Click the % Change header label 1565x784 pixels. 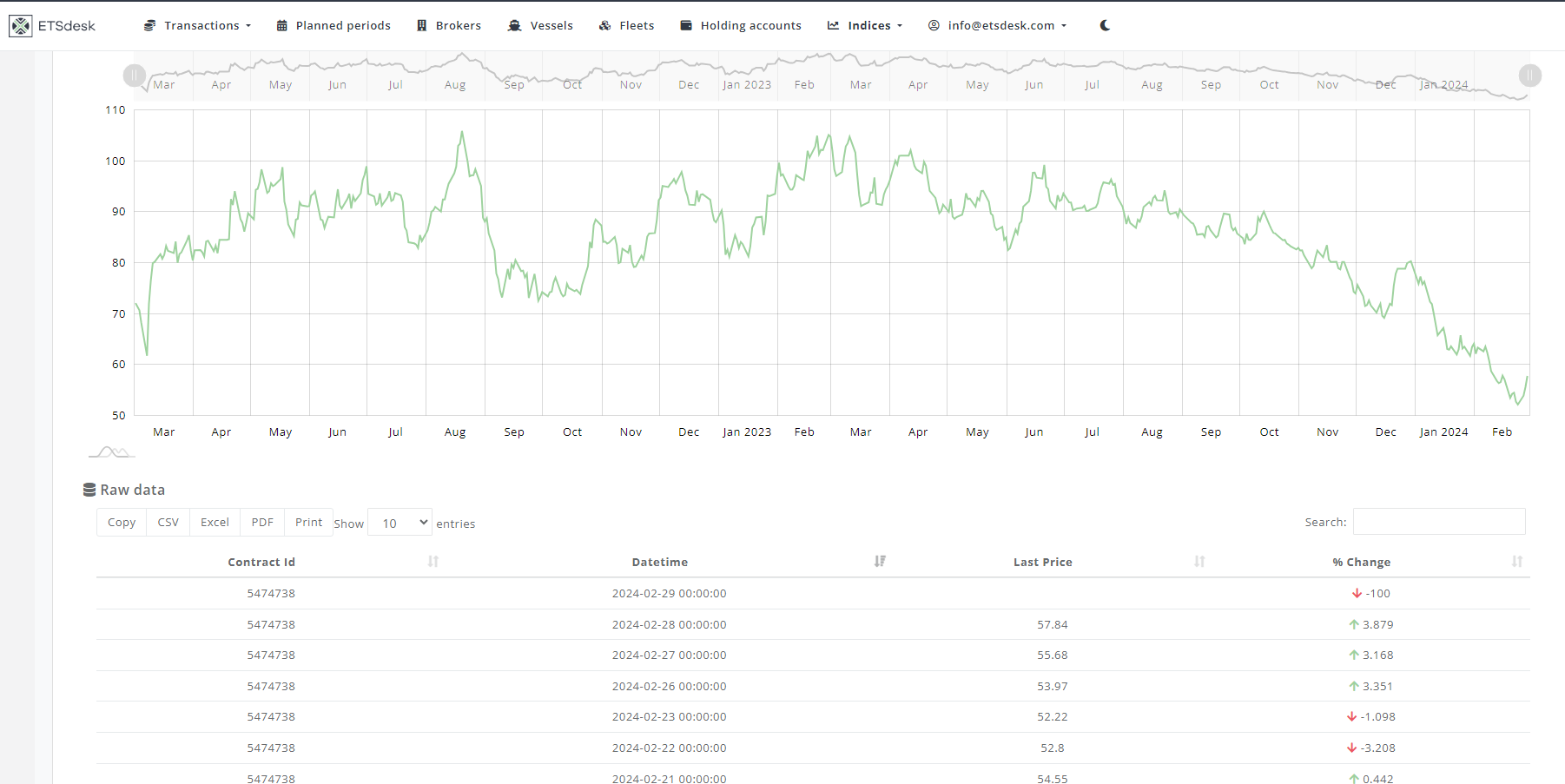1362,562
